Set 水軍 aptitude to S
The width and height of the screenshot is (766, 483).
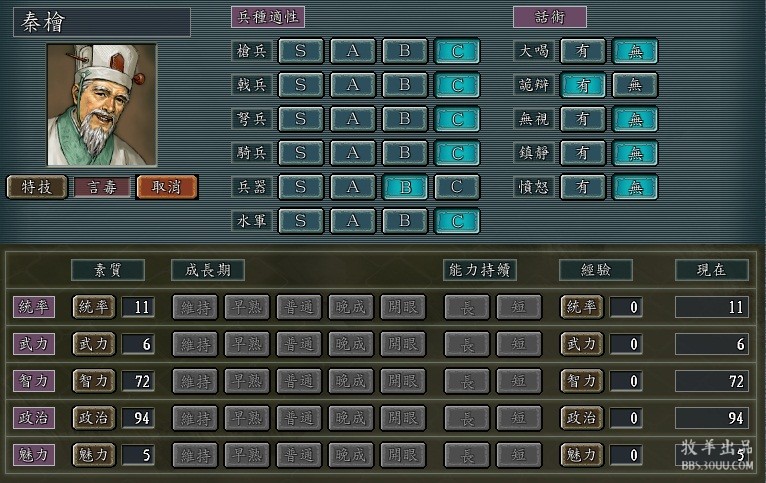300,221
